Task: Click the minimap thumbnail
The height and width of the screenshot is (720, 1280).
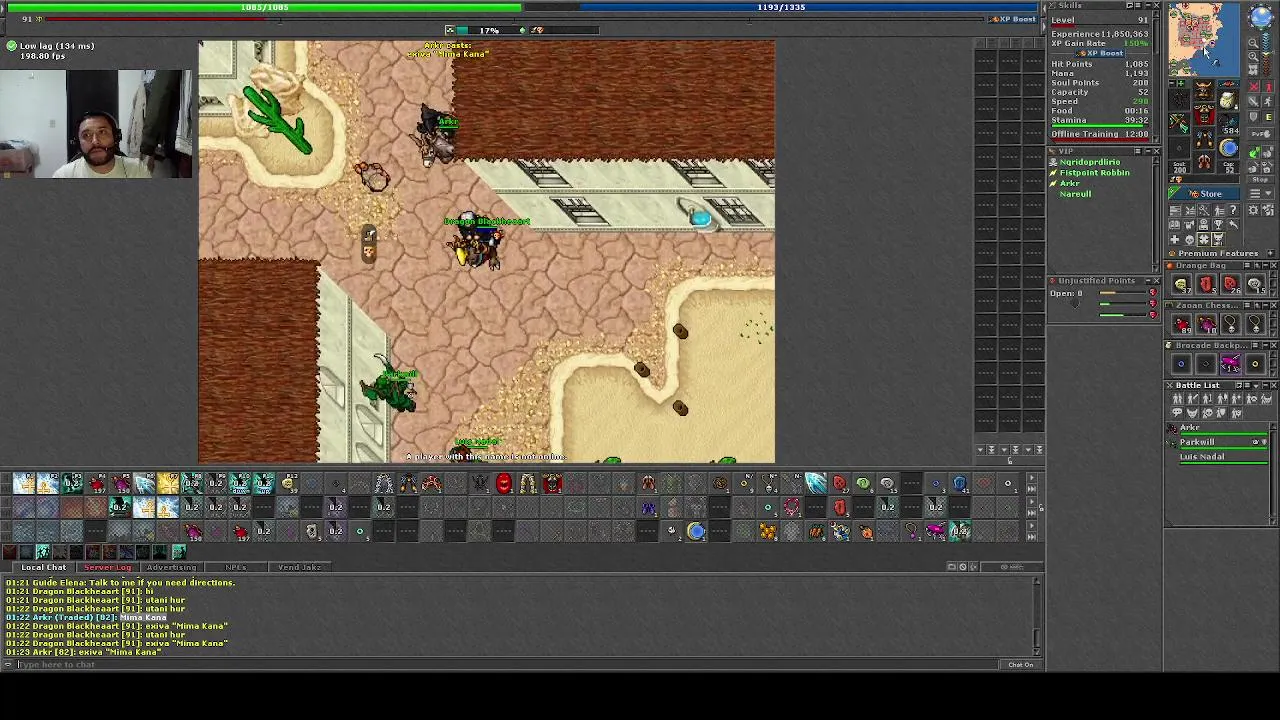Action: (1203, 38)
